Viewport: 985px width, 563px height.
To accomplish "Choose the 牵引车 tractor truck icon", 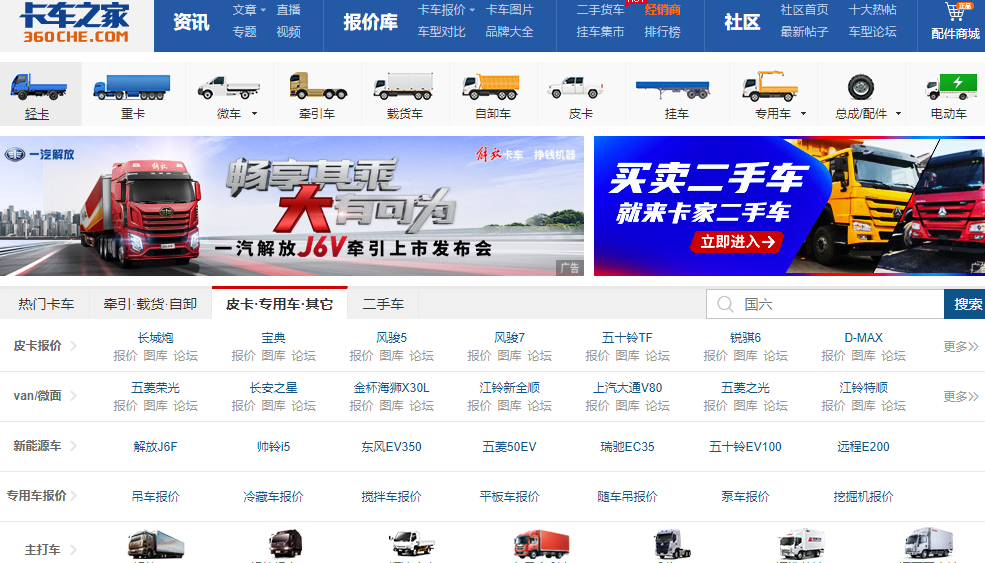I will pos(318,86).
